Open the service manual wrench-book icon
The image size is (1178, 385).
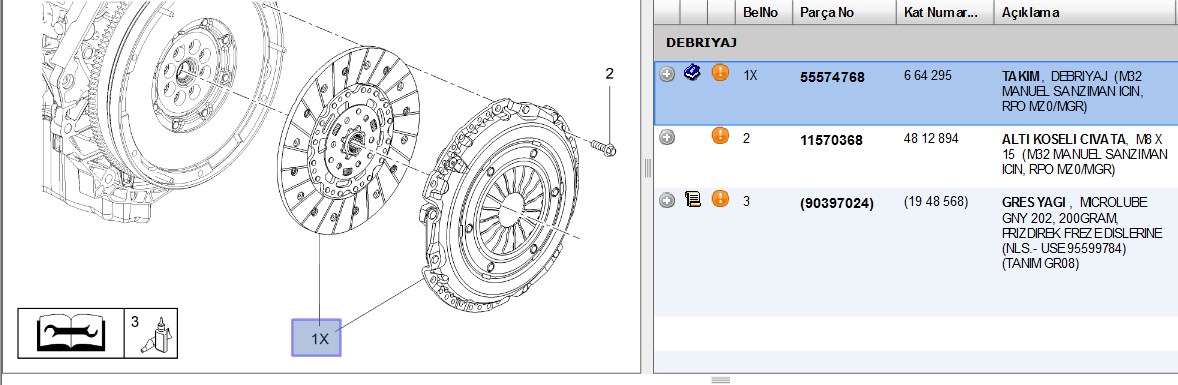coord(71,332)
